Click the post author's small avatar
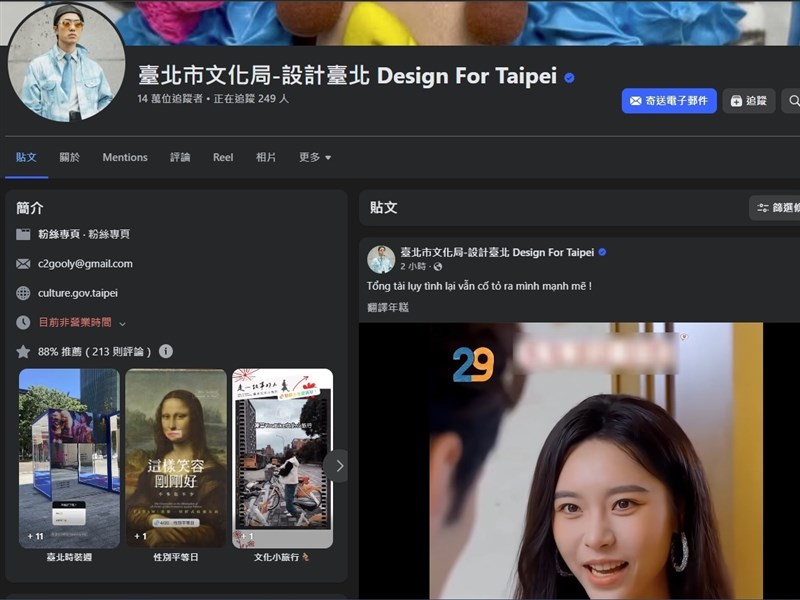Viewport: 800px width, 600px height. point(380,259)
